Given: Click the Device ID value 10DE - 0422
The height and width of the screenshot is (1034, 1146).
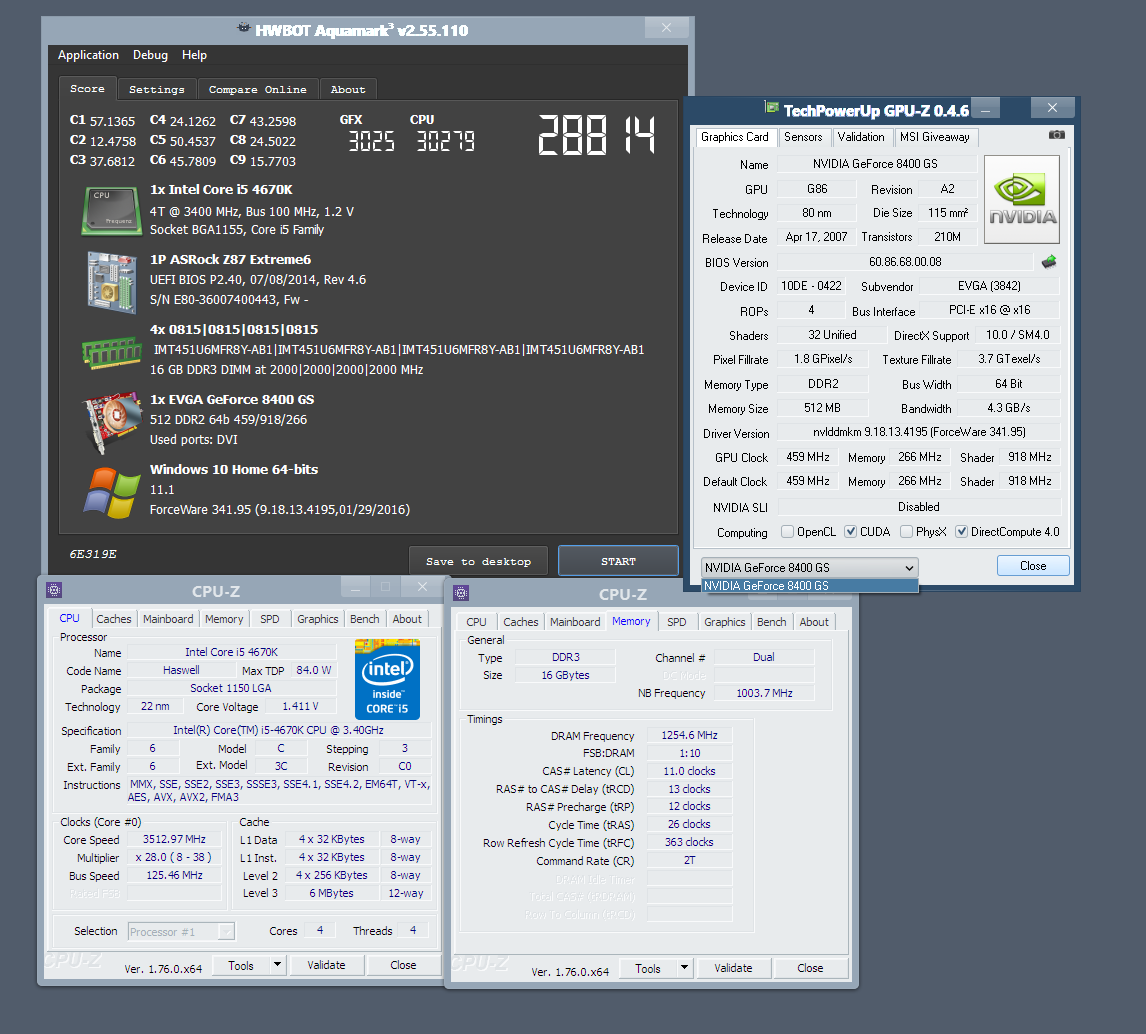Looking at the screenshot, I should 811,286.
